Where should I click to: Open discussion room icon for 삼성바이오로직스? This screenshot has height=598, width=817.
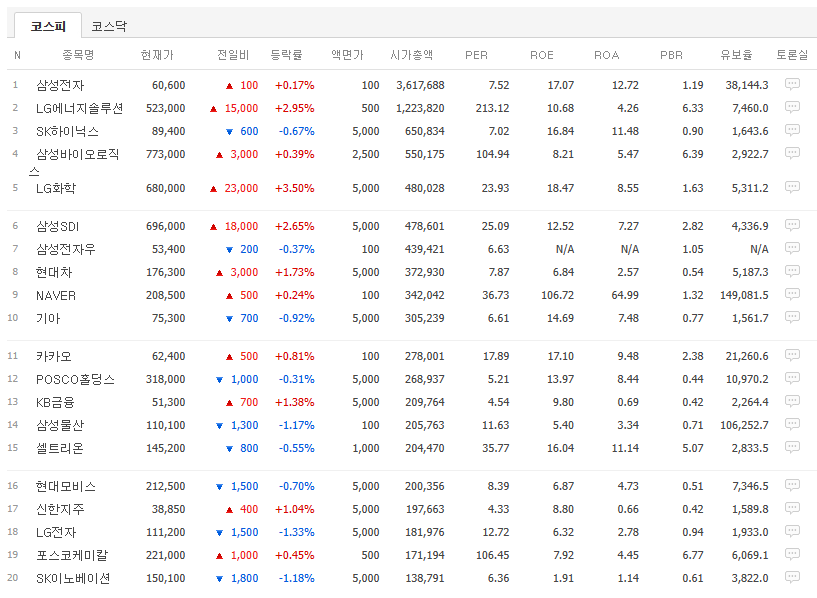[x=792, y=153]
